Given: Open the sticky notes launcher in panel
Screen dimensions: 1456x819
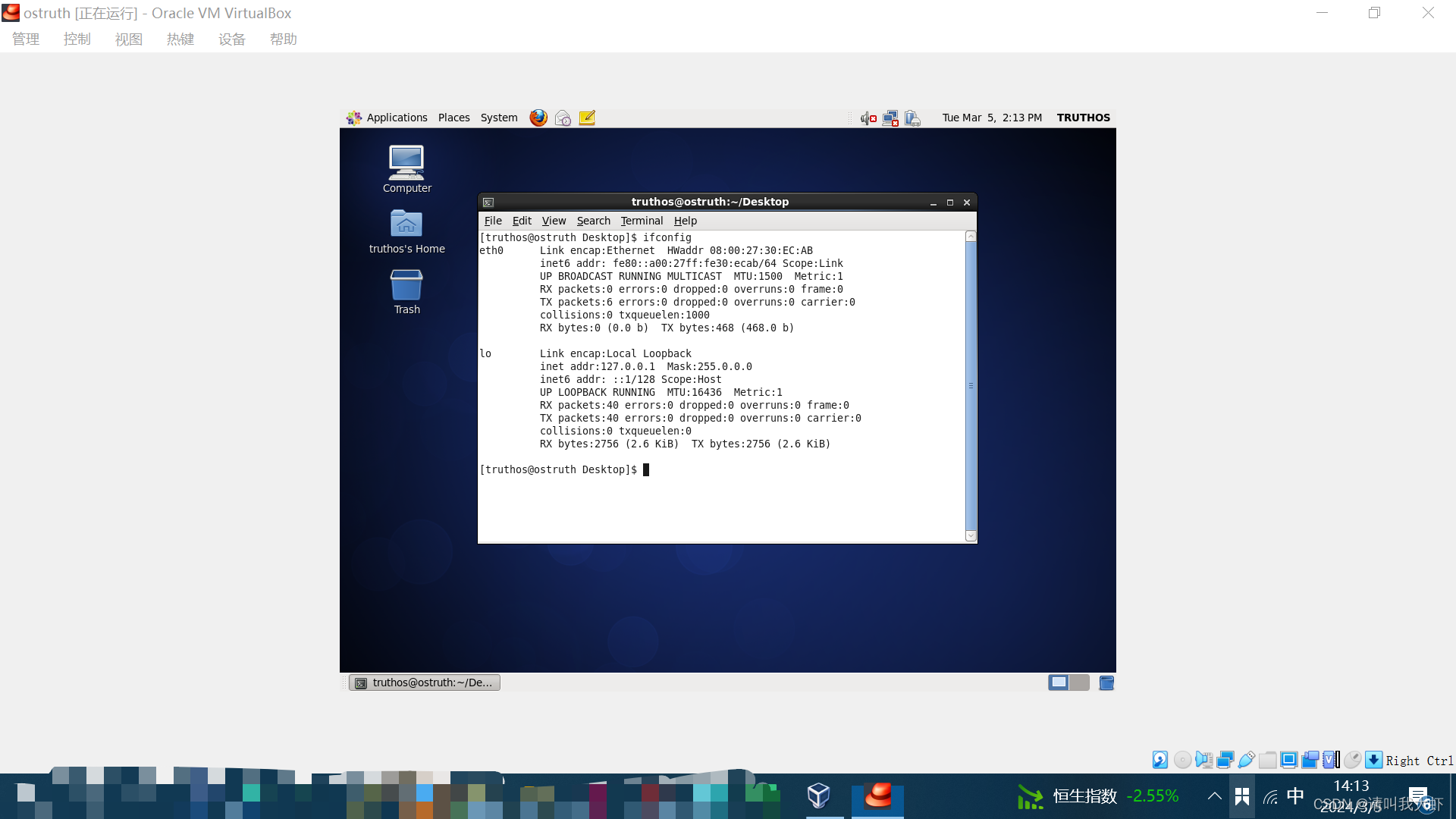Looking at the screenshot, I should [587, 118].
